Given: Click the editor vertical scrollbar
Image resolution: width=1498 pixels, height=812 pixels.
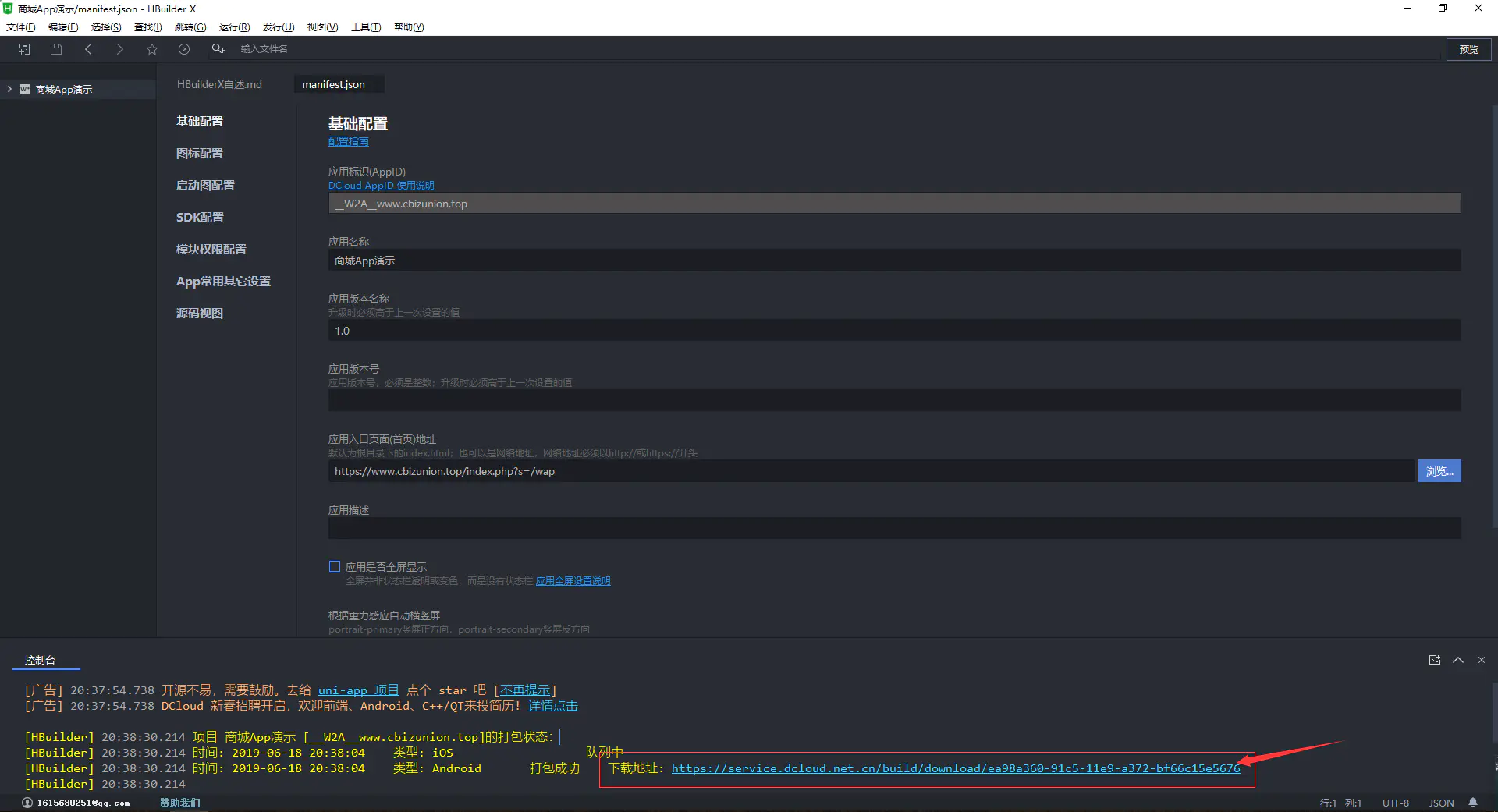Looking at the screenshot, I should [1494, 316].
